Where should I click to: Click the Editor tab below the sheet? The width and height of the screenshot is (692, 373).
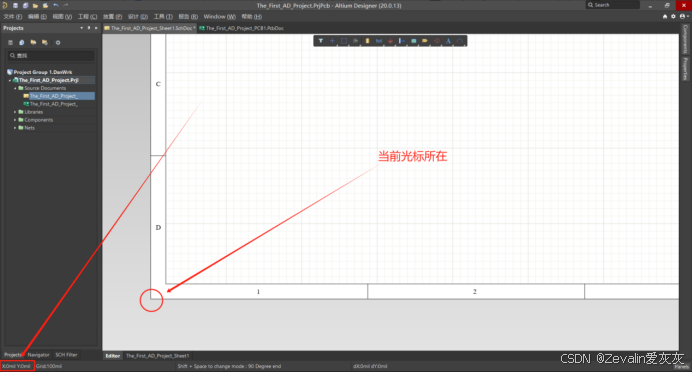[x=113, y=356]
